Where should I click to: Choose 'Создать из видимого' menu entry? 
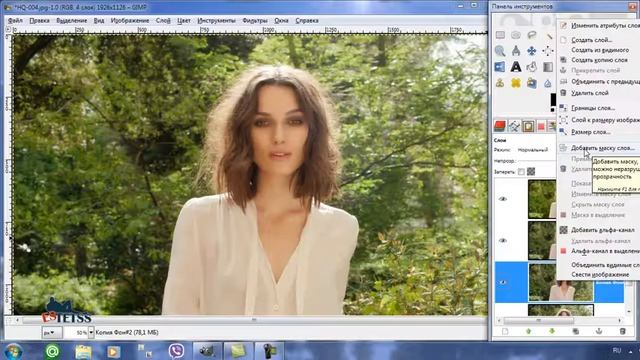click(599, 50)
